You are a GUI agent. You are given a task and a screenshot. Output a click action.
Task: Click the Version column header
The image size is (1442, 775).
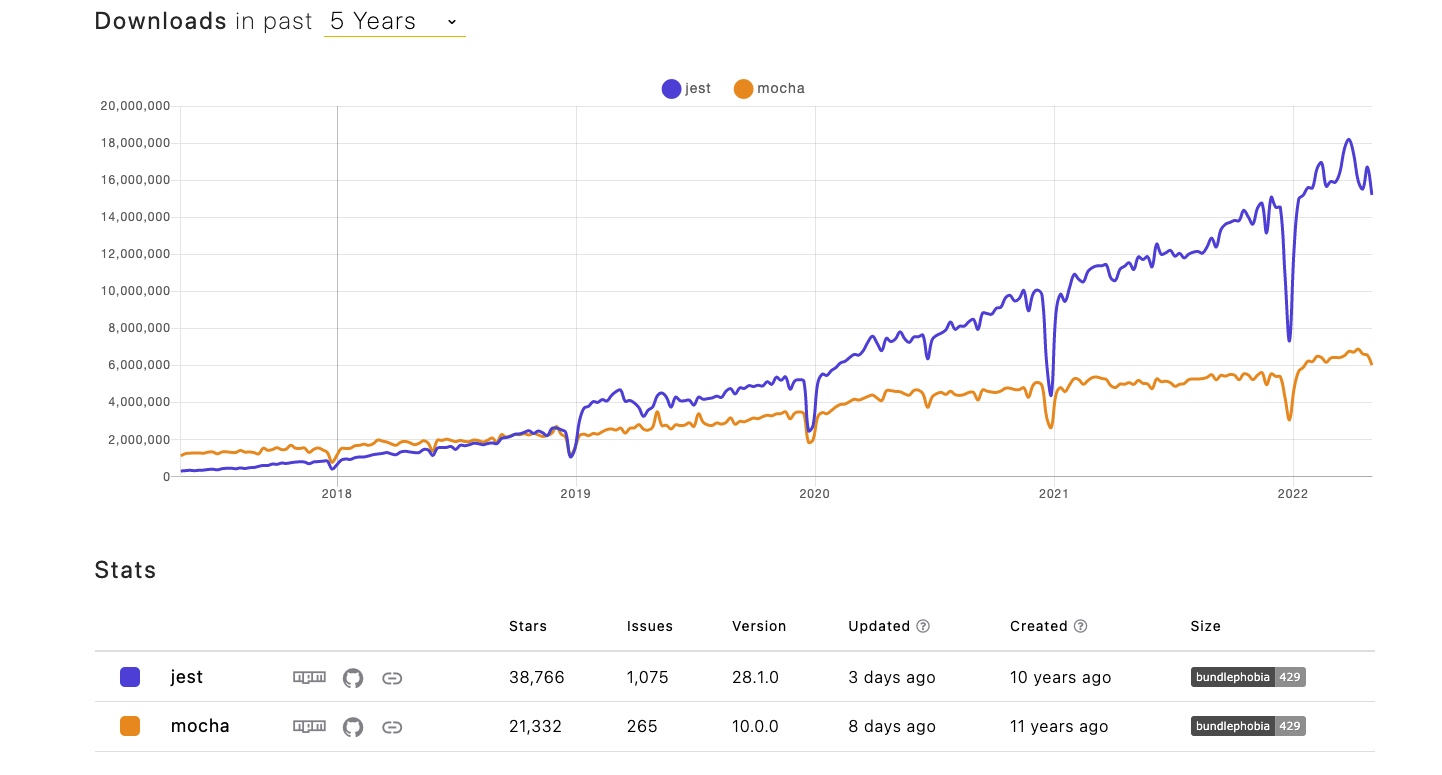click(x=759, y=626)
